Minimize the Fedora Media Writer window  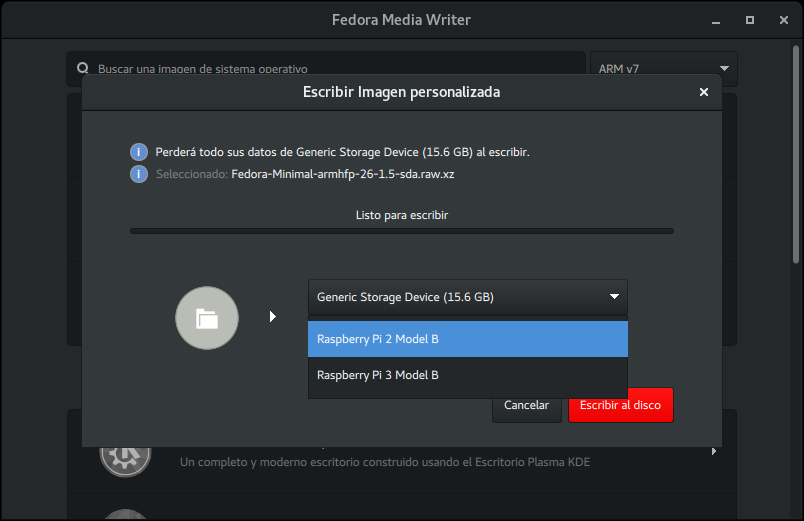(x=716, y=21)
